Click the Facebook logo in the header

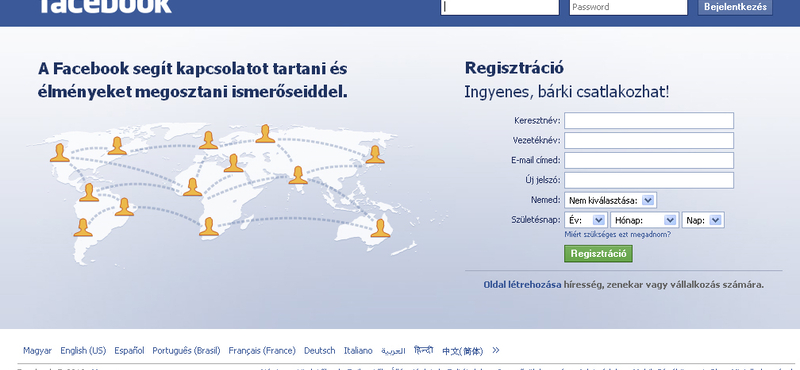105,6
